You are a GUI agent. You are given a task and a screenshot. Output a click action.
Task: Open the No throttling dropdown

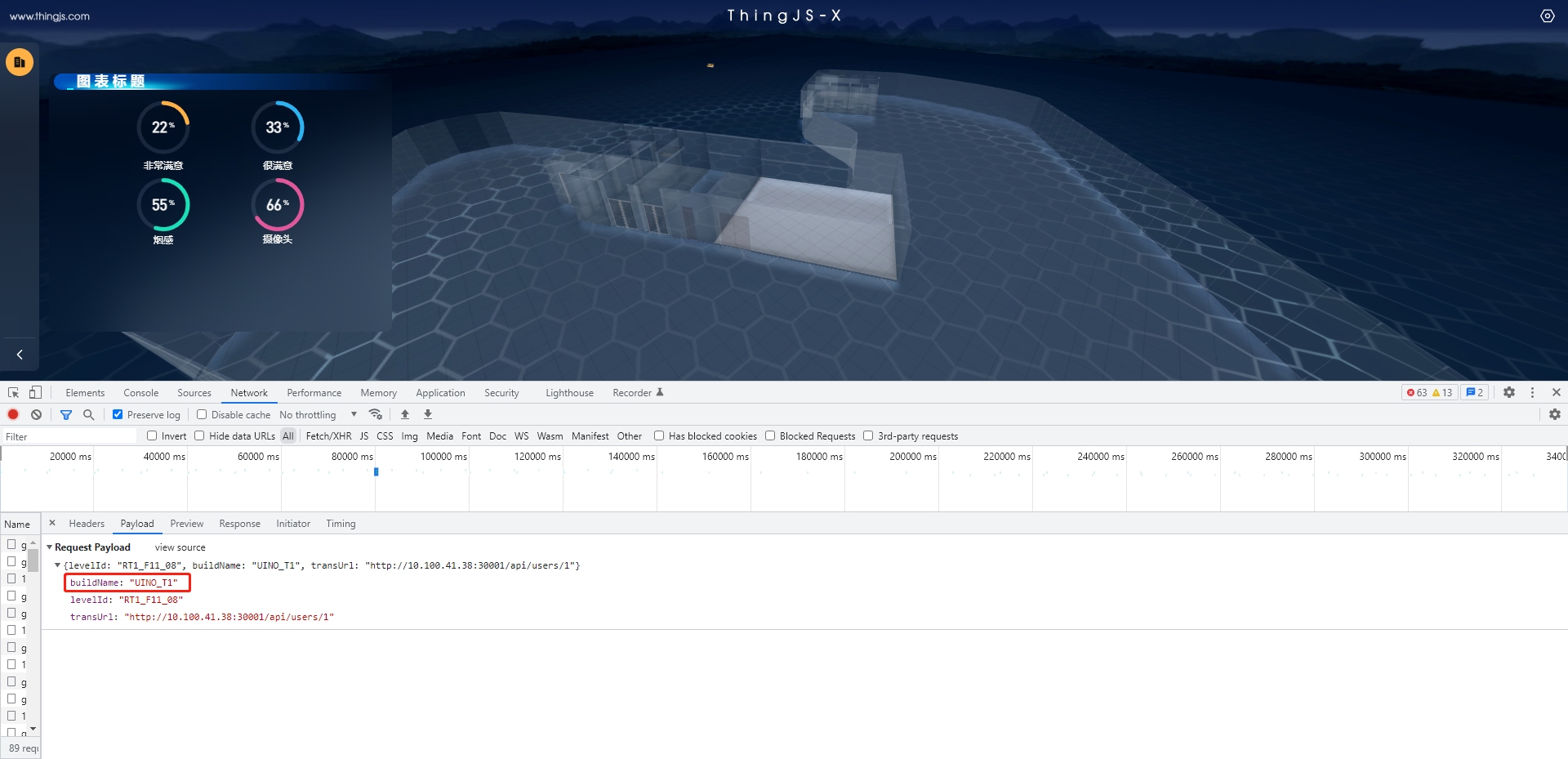coord(318,415)
